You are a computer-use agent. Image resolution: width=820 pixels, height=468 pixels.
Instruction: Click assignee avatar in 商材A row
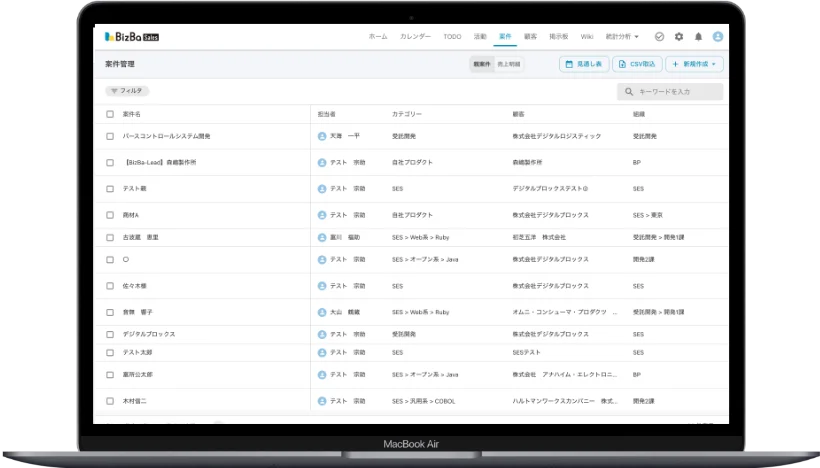point(322,215)
